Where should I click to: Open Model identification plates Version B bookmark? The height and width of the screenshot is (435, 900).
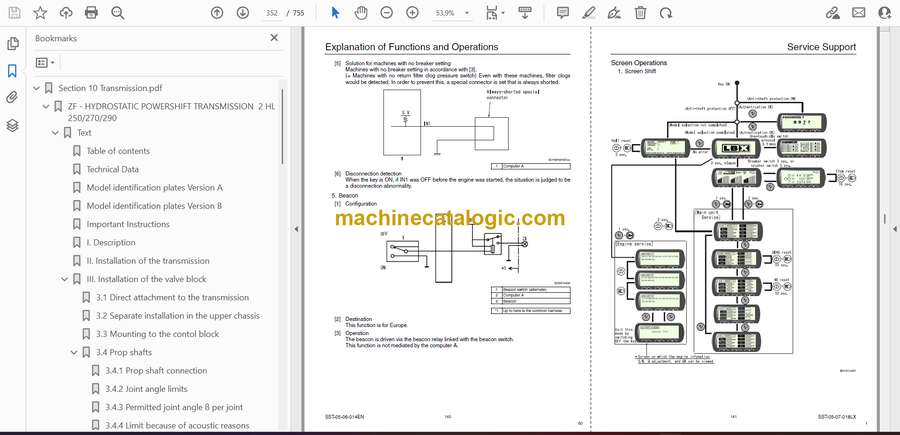(x=154, y=205)
